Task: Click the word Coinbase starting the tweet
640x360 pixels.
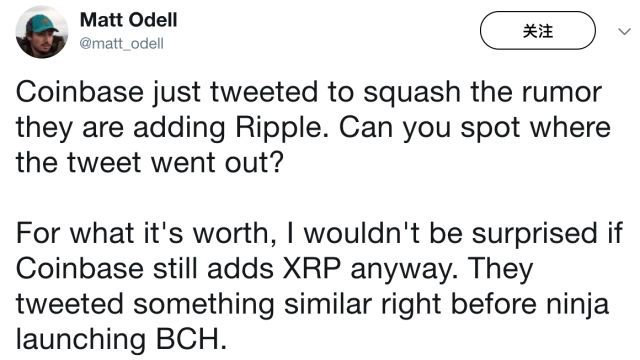Action: click(80, 92)
